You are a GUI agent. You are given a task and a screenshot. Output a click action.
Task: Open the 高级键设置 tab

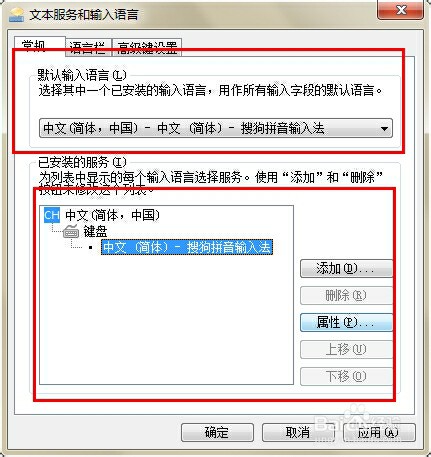[x=147, y=48]
